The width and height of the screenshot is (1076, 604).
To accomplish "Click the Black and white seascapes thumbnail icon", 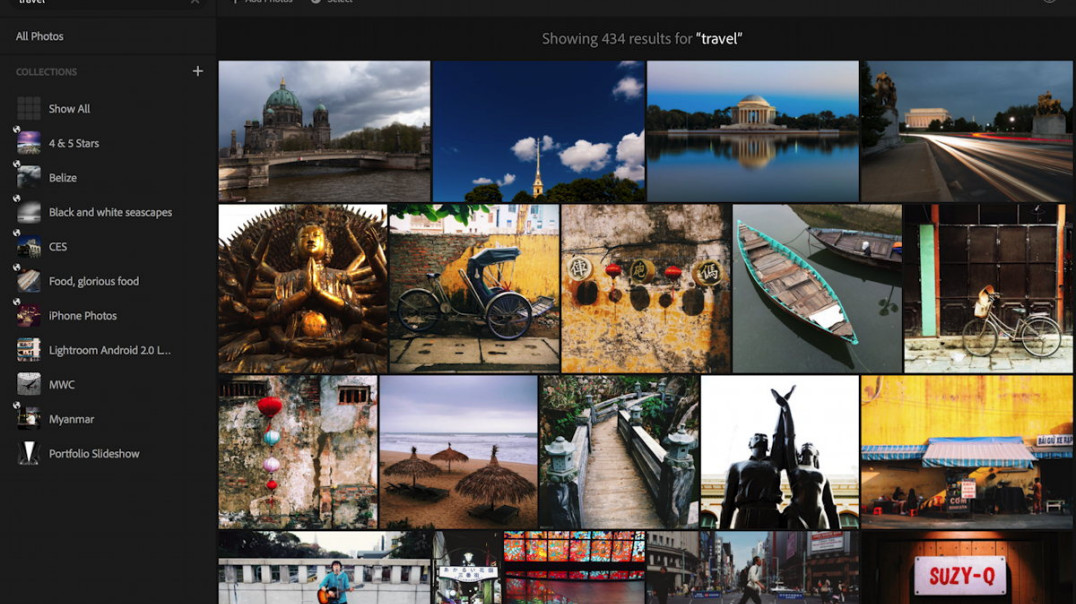I will coord(29,212).
